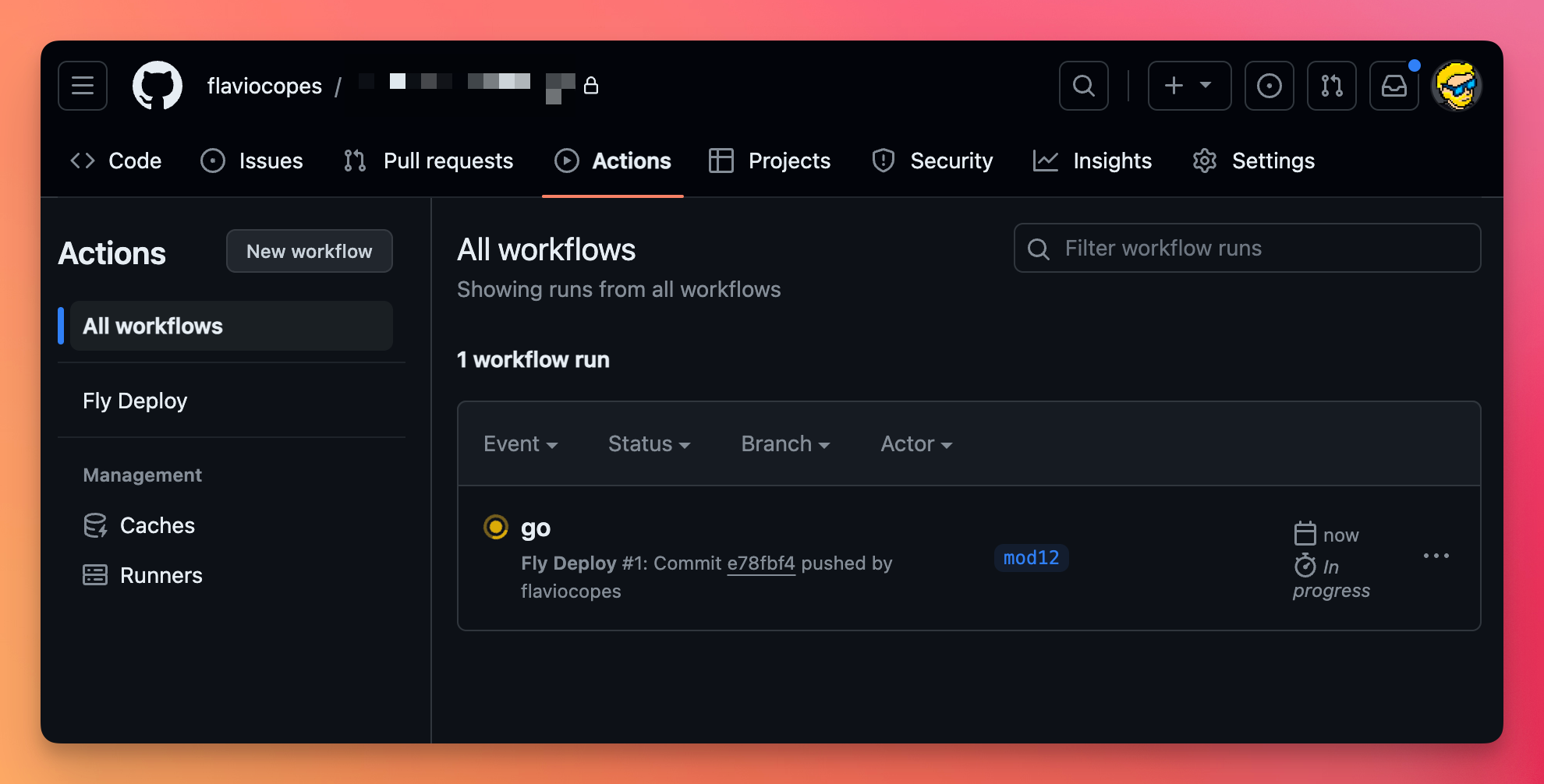Open the pull requests icon in header
The width and height of the screenshot is (1544, 784).
coord(1331,86)
